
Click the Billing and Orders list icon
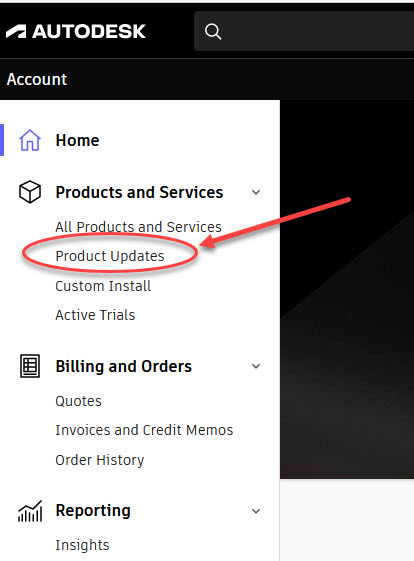click(x=30, y=366)
